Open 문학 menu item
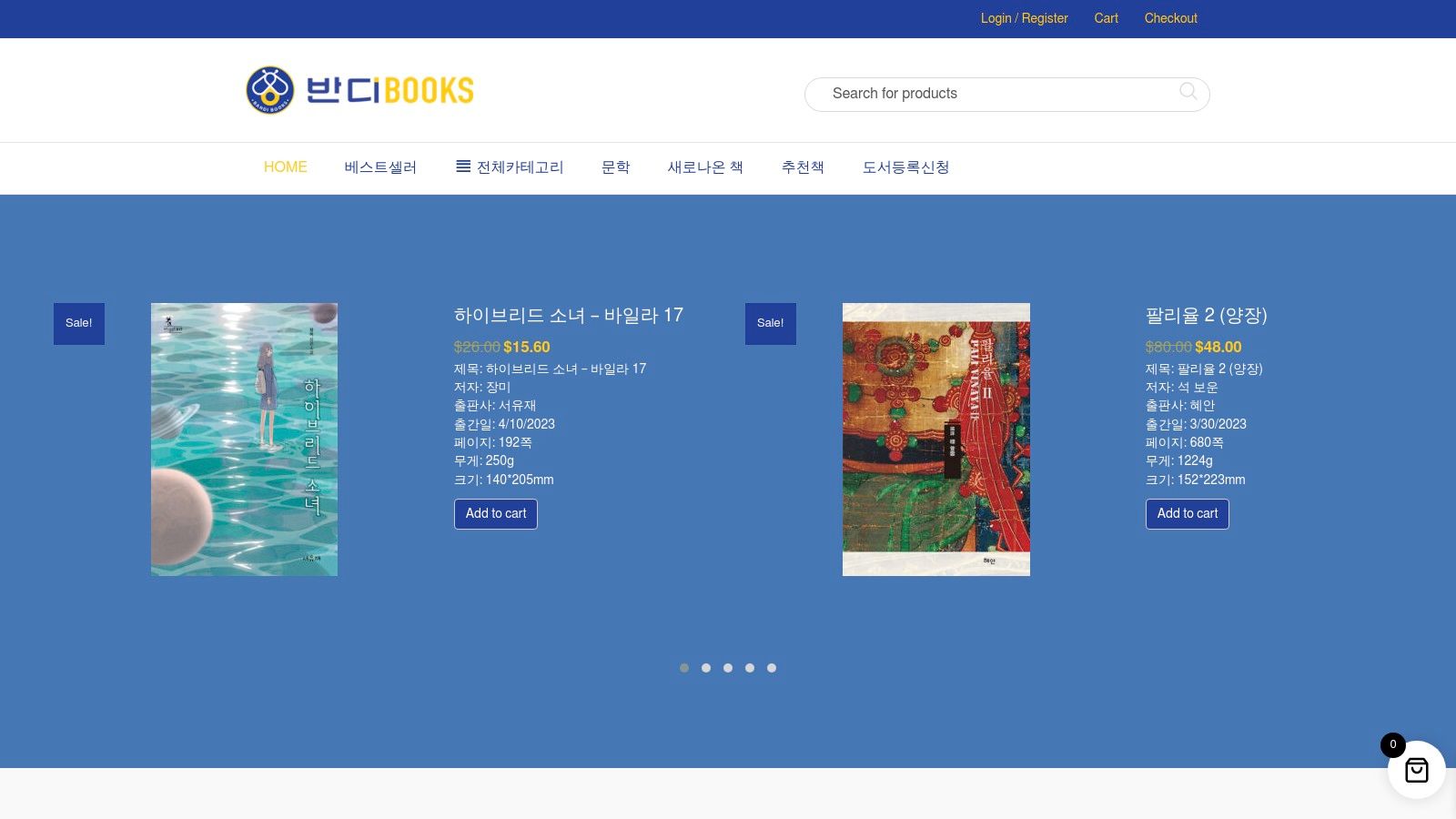1456x819 pixels. click(x=615, y=167)
